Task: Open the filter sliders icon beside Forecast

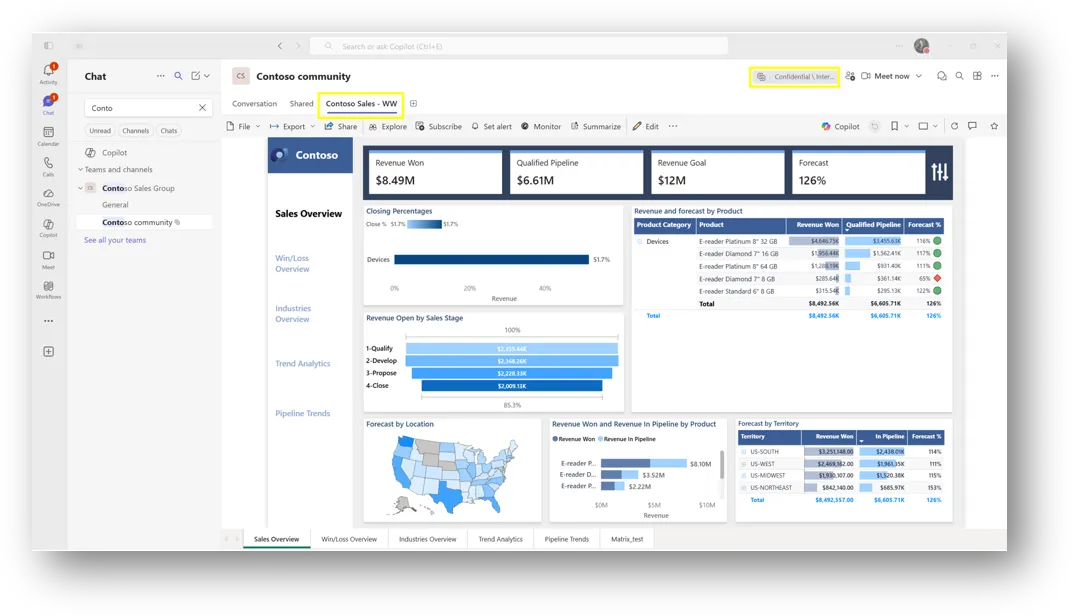Action: 939,172
